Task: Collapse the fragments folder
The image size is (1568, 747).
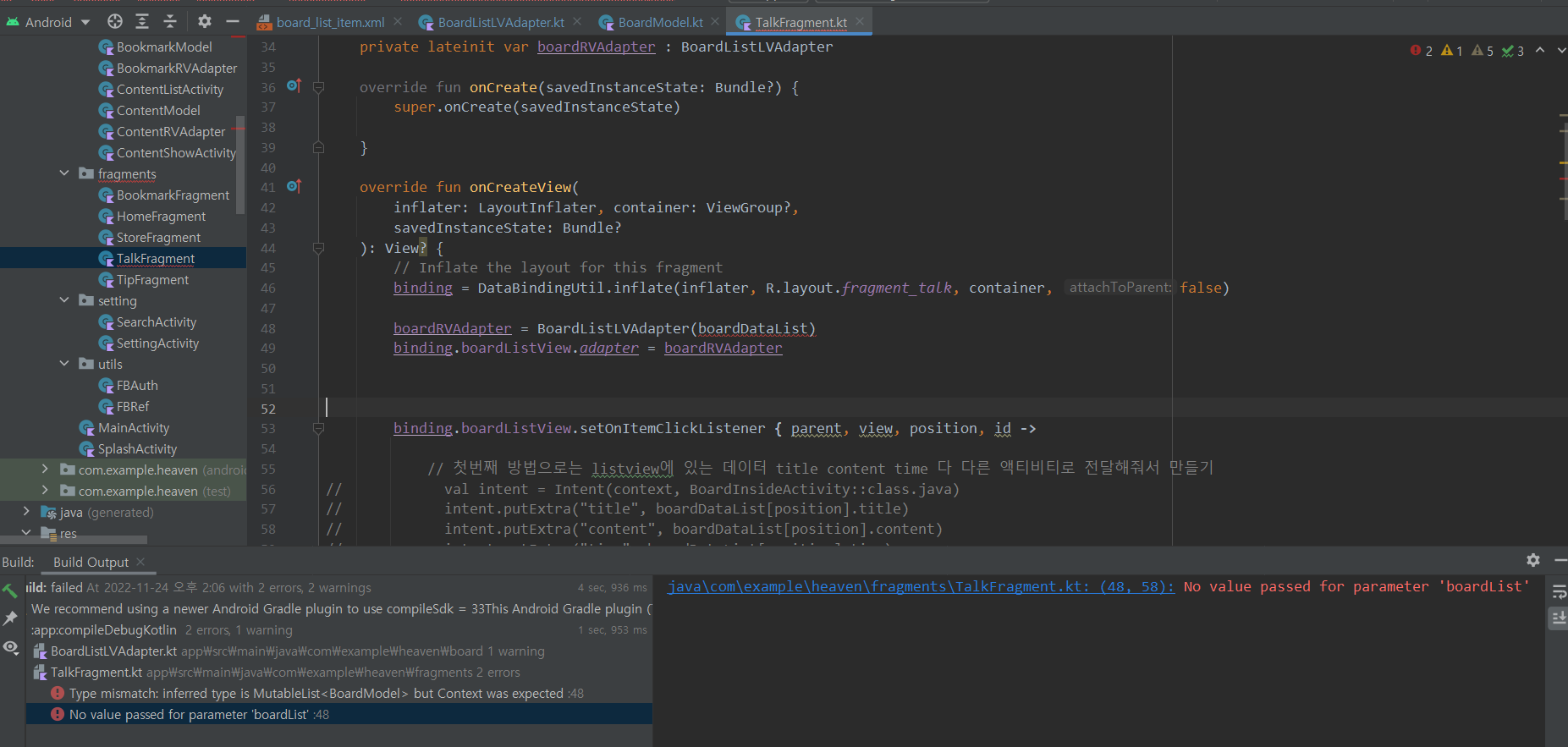Action: [x=64, y=173]
